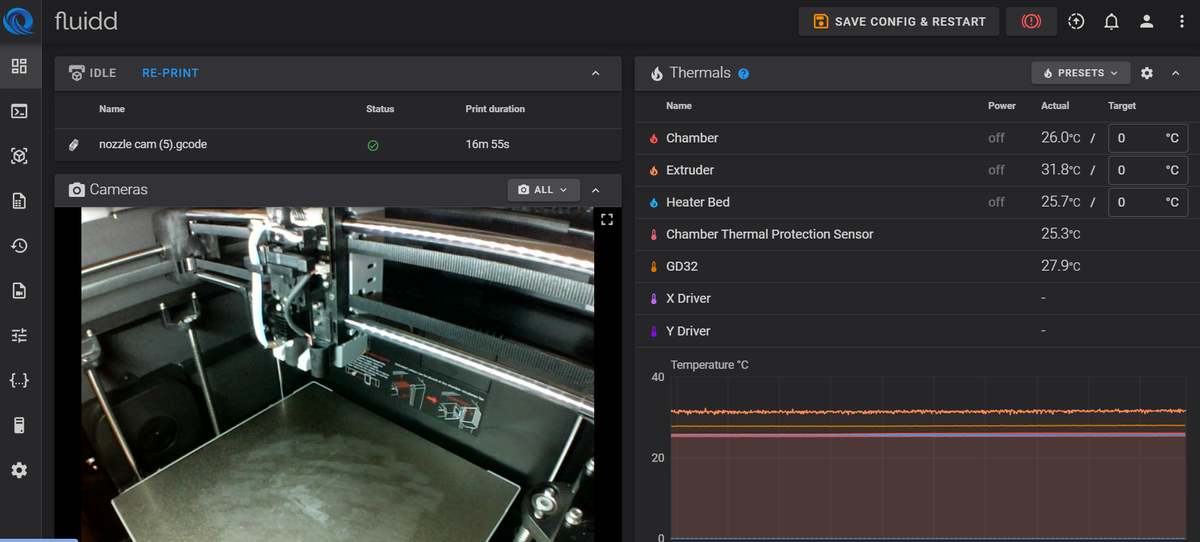This screenshot has width=1200, height=542.
Task: Open the Dashboard page in sidebar
Action: click(19, 66)
